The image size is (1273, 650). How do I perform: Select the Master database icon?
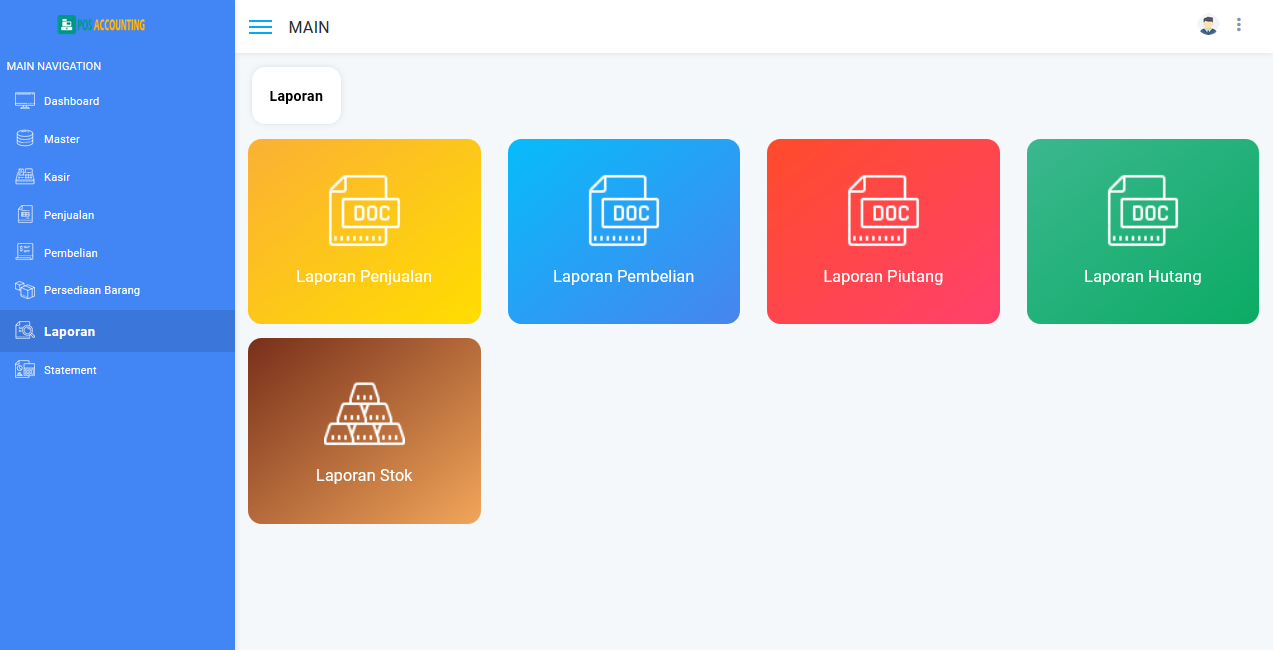[24, 138]
